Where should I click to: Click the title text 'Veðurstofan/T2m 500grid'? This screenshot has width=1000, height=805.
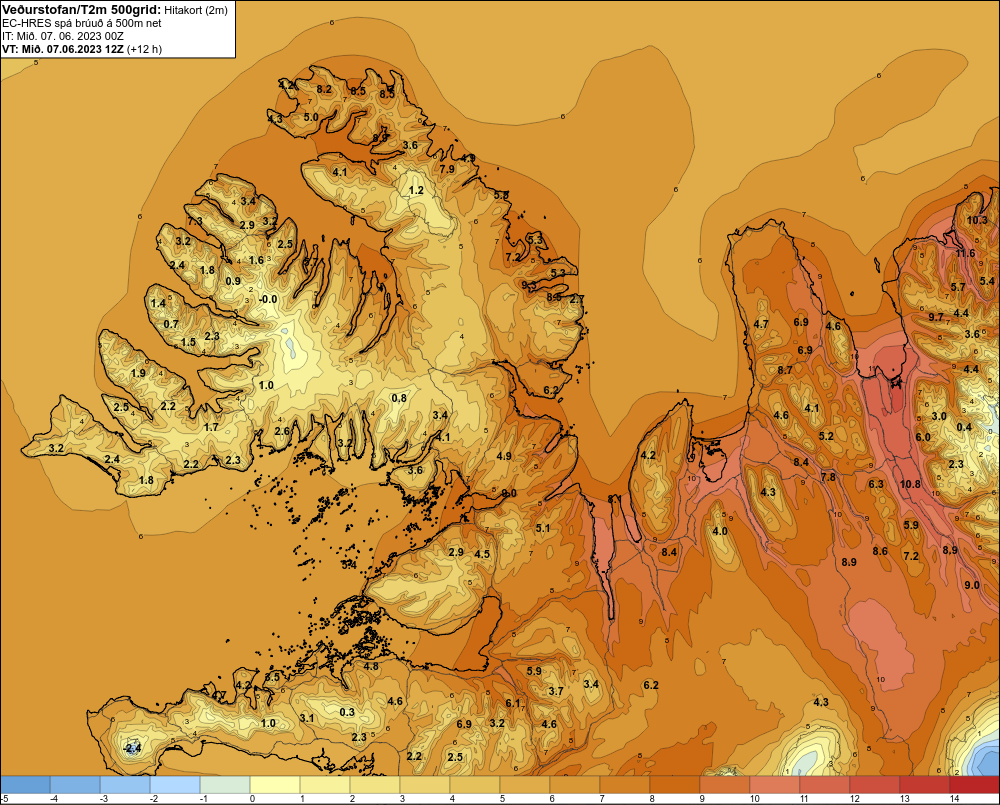coord(82,9)
